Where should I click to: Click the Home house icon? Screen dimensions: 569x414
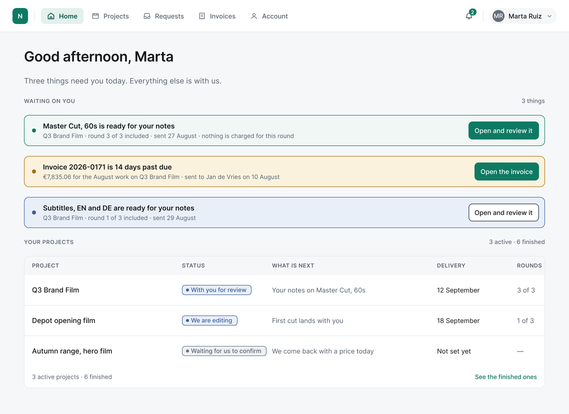coord(51,16)
